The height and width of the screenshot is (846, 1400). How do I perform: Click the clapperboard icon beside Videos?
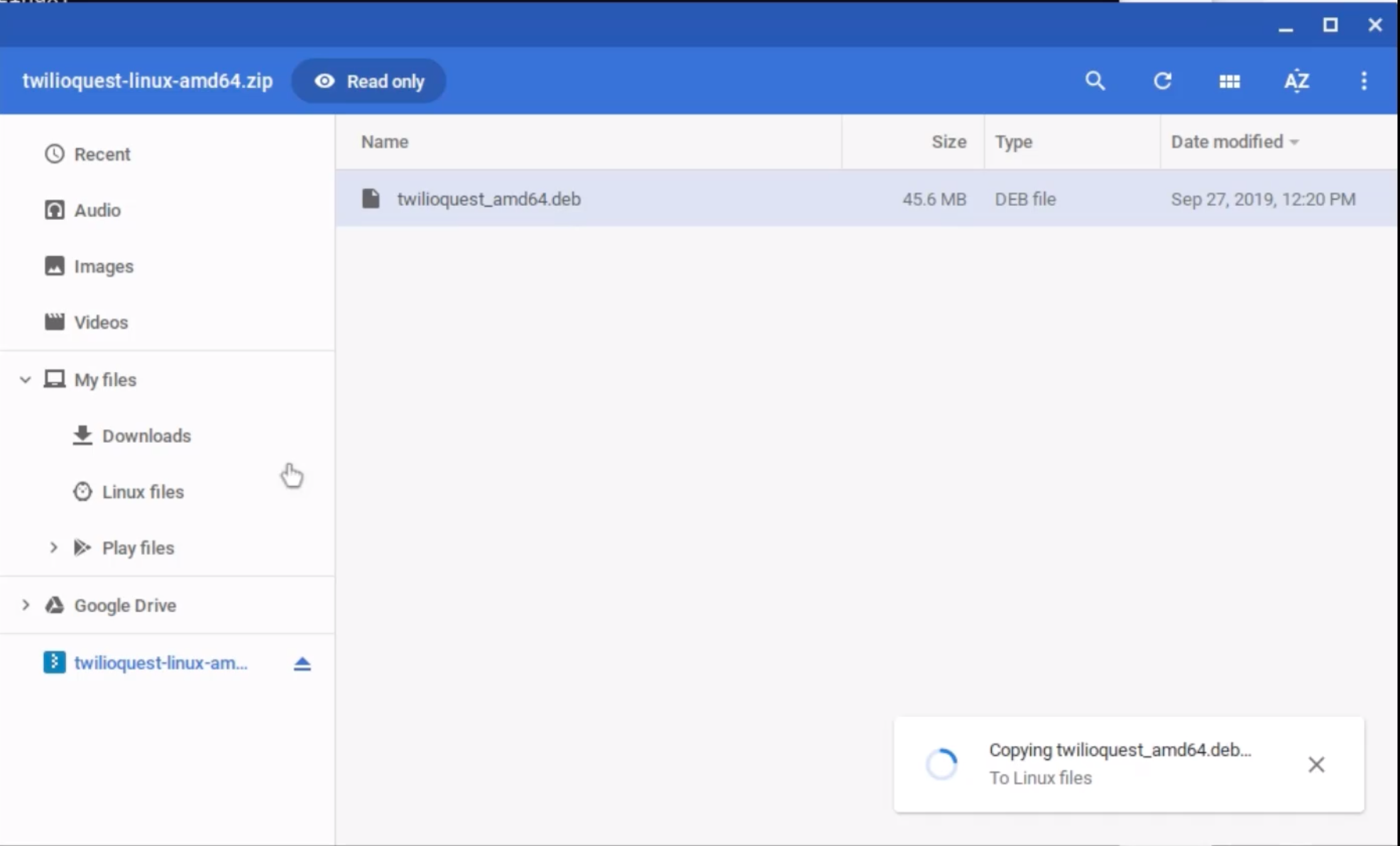click(x=55, y=322)
